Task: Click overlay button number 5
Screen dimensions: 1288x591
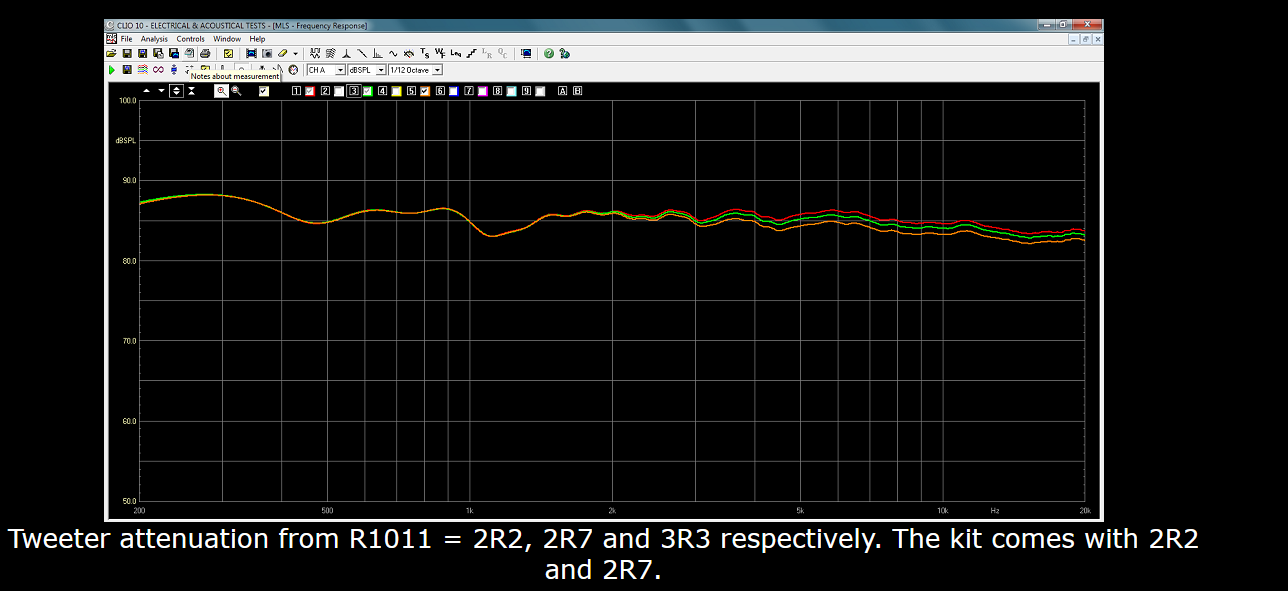Action: [x=411, y=91]
